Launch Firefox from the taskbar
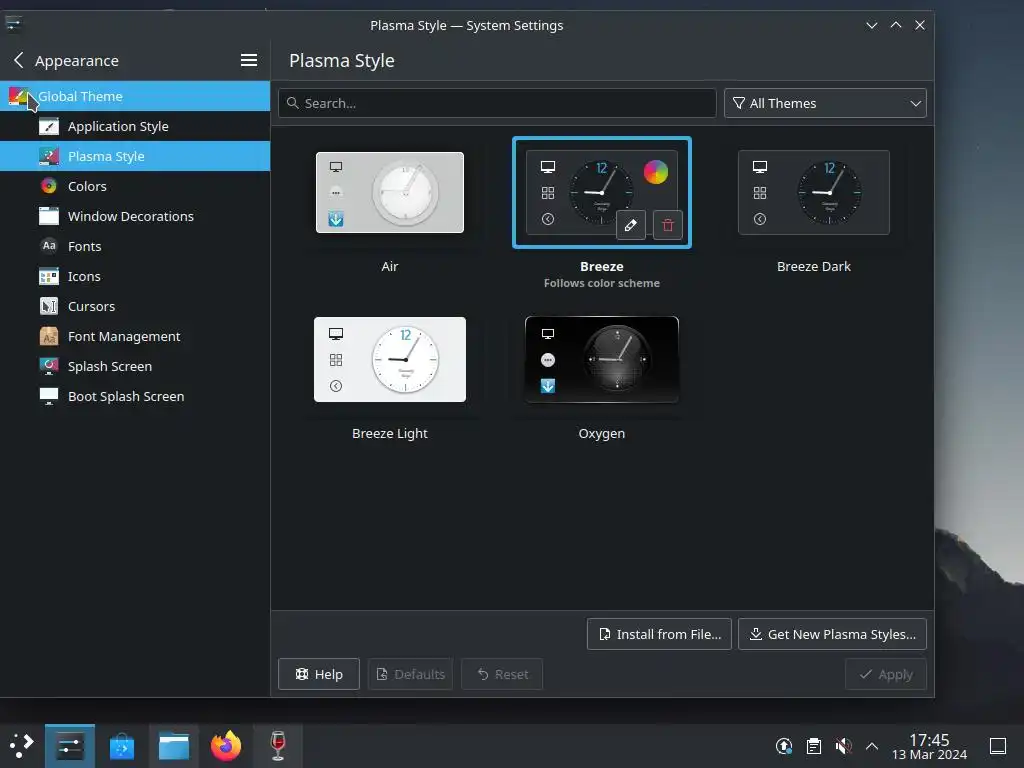This screenshot has width=1024, height=768. click(x=226, y=746)
